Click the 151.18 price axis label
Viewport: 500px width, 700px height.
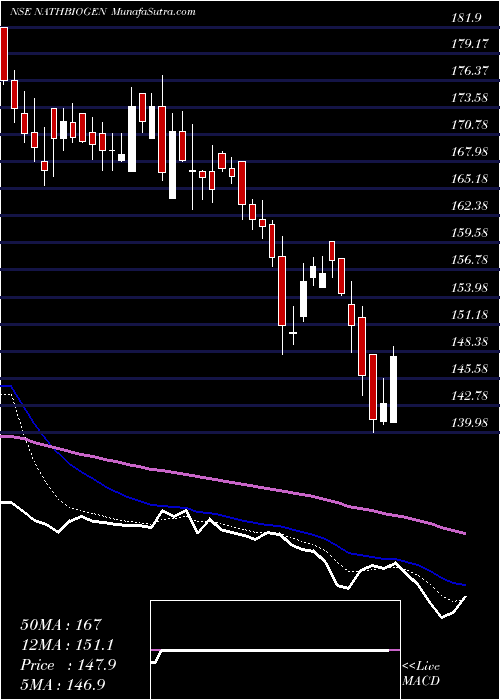(x=470, y=315)
